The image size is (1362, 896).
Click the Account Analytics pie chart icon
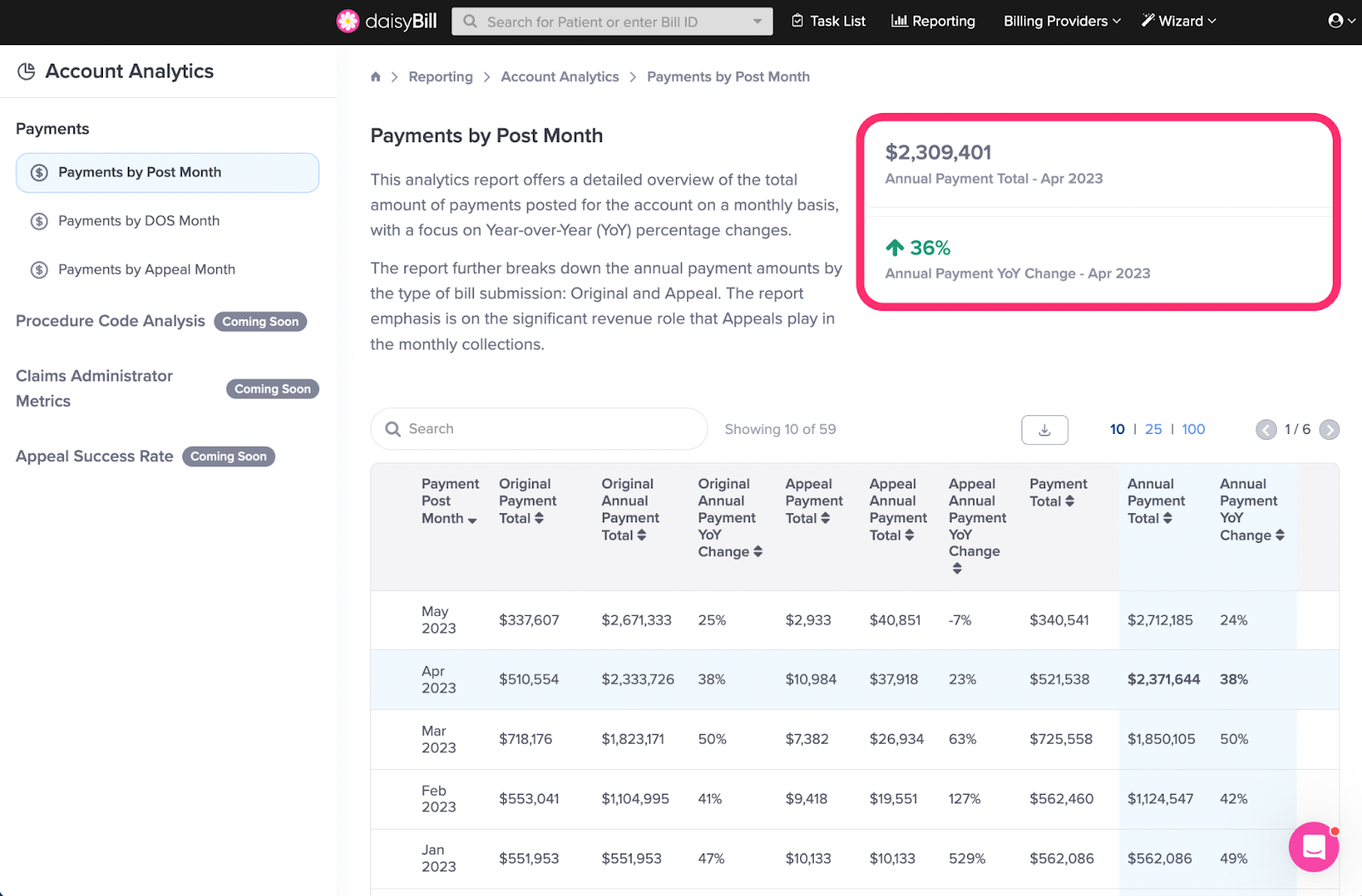click(26, 71)
